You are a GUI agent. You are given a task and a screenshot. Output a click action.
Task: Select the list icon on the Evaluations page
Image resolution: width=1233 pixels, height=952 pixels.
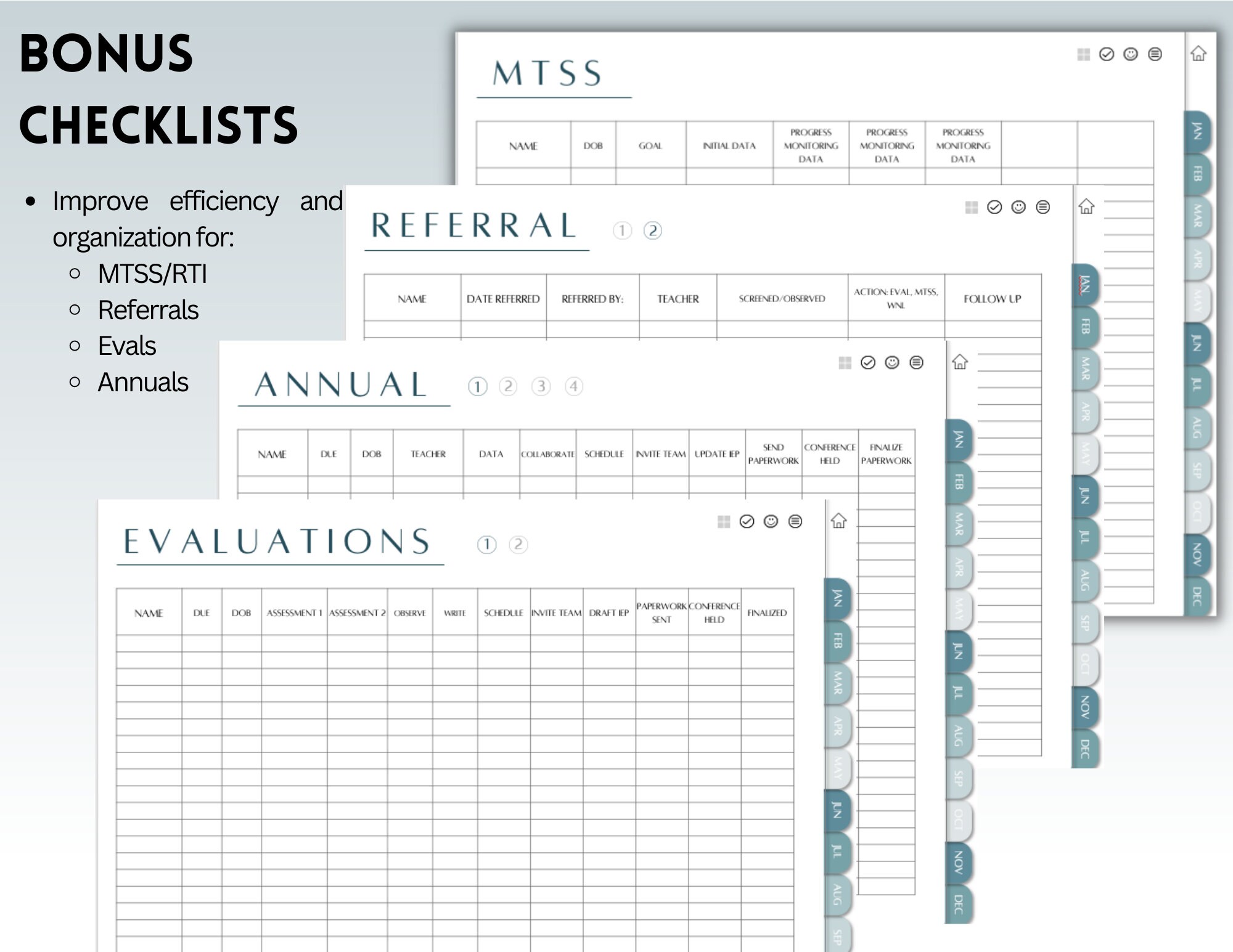click(795, 521)
